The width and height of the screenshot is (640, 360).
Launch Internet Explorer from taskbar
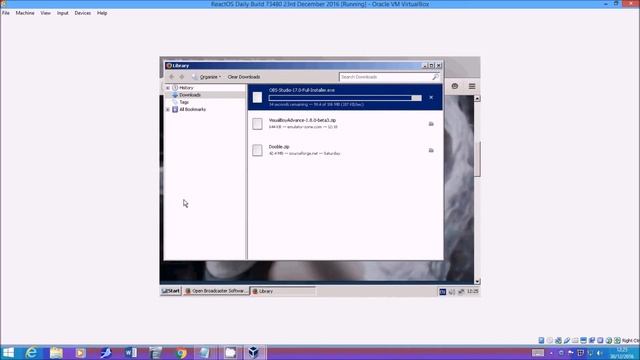[31, 353]
